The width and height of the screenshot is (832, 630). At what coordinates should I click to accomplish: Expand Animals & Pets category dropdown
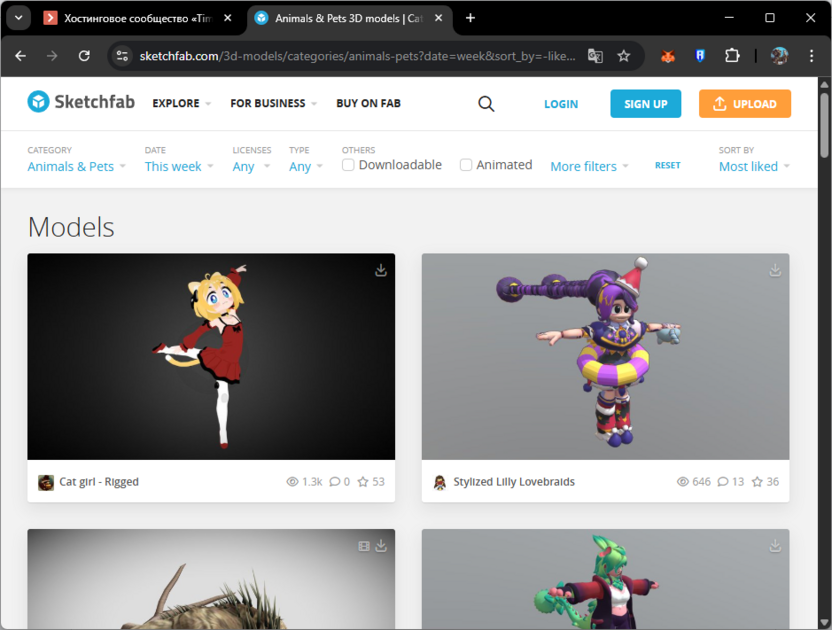[76, 167]
